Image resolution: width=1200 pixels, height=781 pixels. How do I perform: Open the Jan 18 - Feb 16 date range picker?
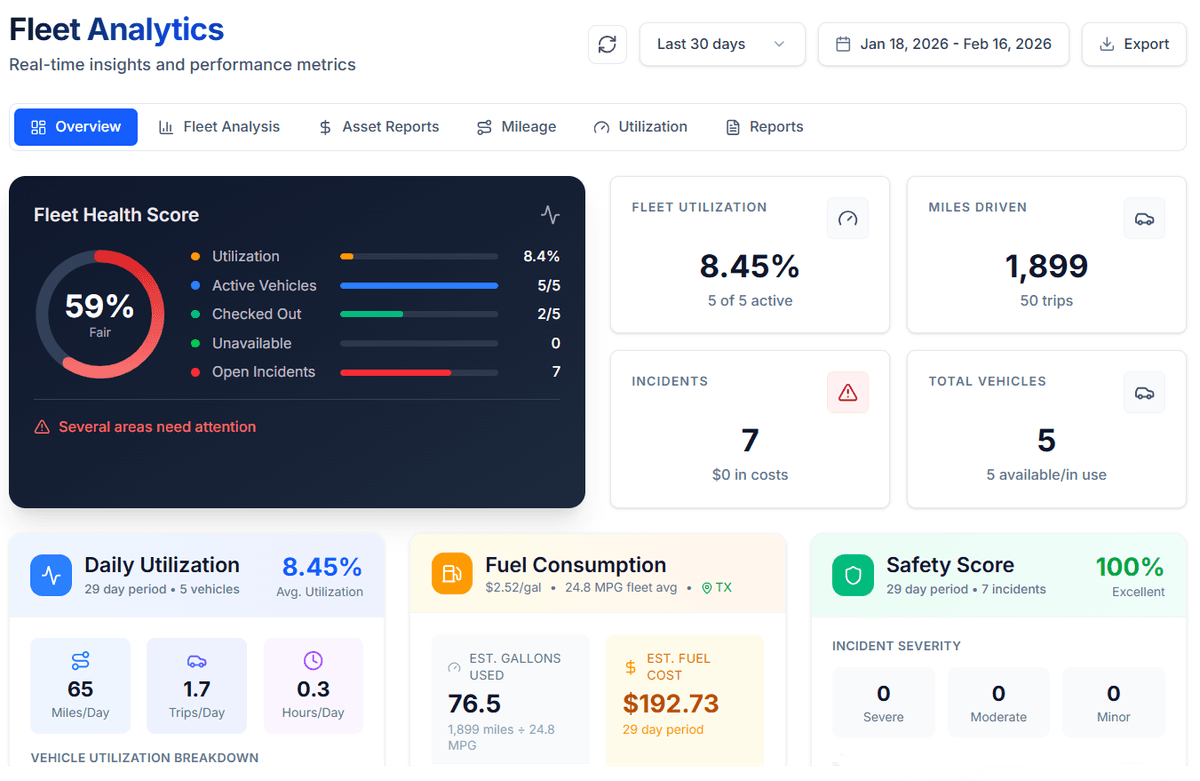943,44
